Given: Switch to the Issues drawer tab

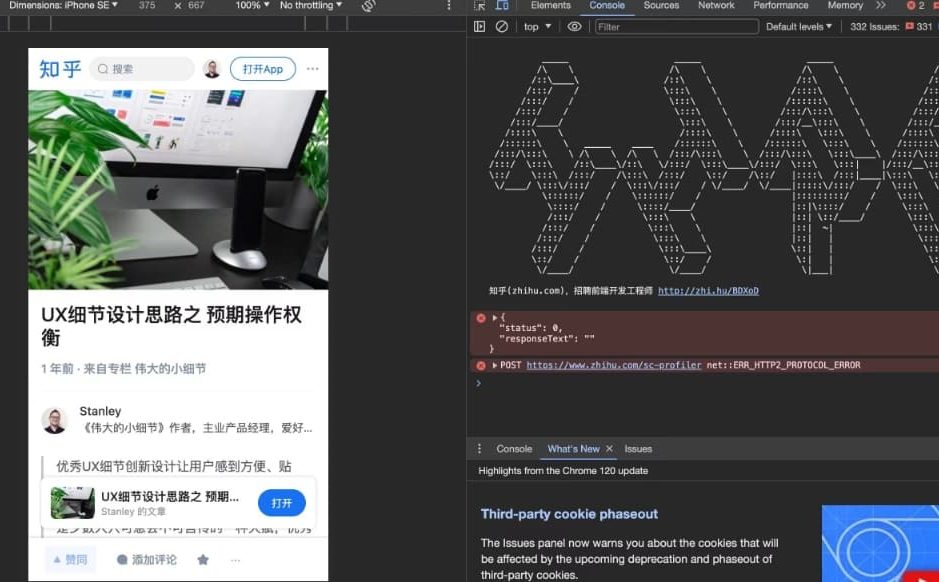Looking at the screenshot, I should 638,449.
